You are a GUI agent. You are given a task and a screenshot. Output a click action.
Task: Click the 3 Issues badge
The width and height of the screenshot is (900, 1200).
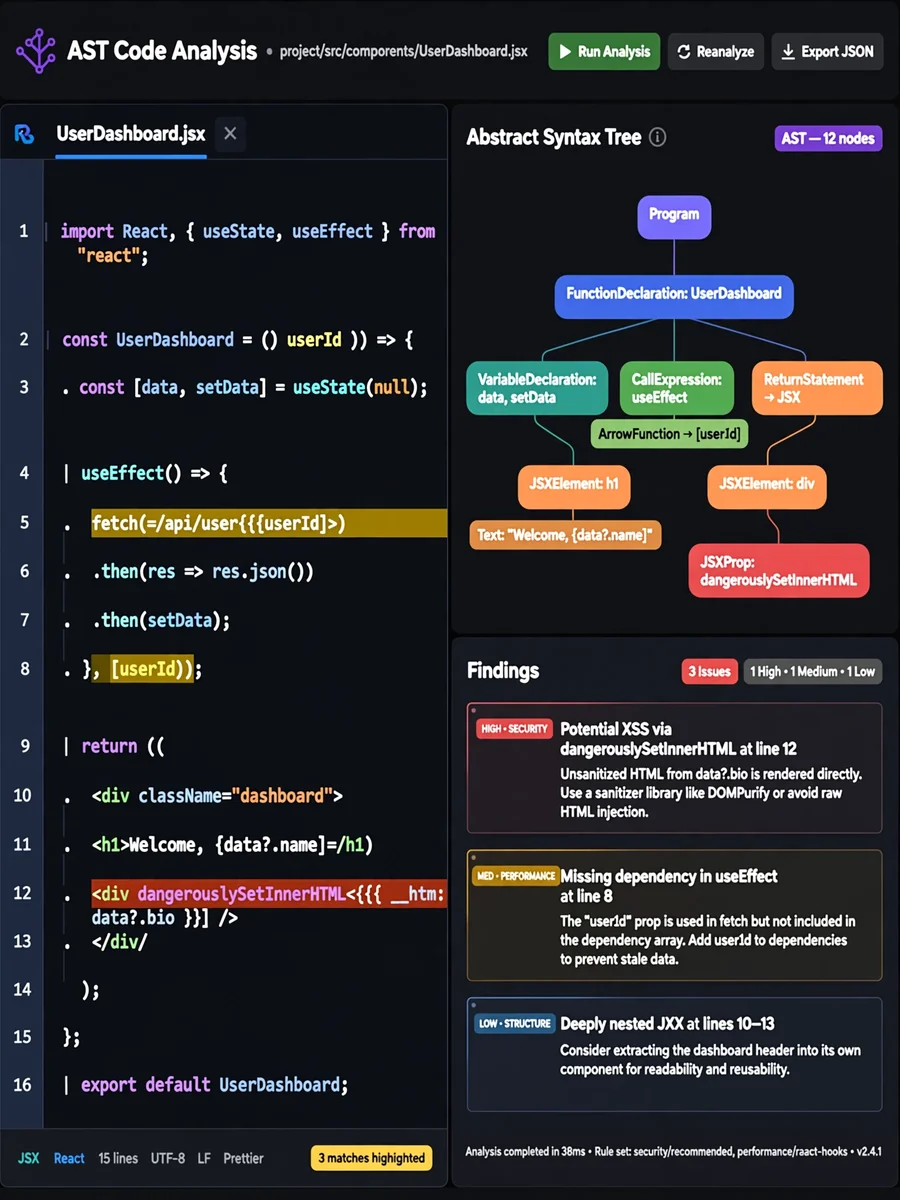click(710, 671)
